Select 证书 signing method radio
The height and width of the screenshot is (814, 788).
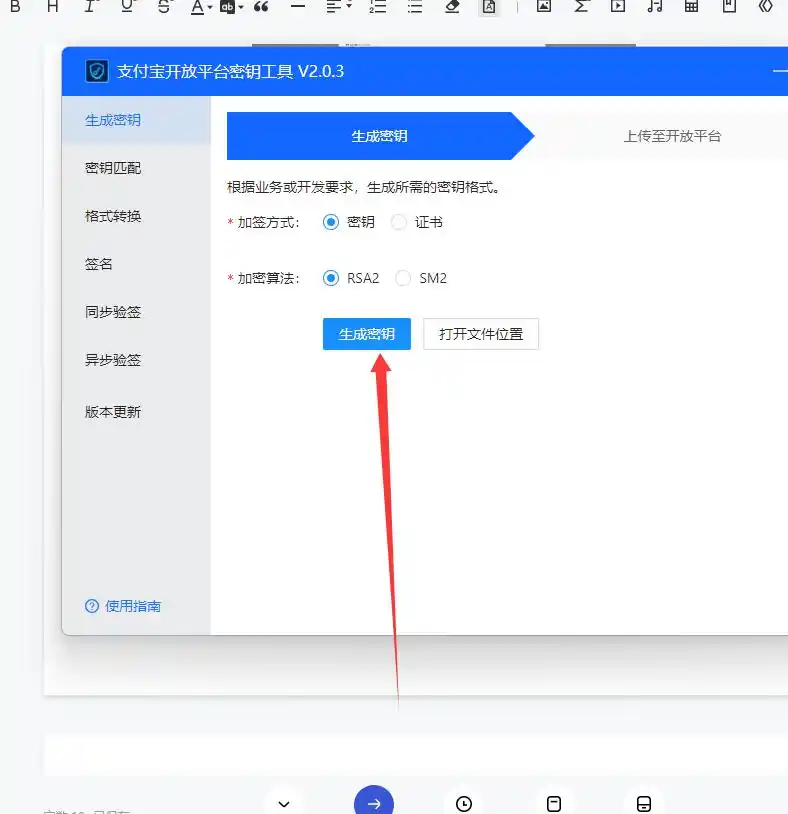(x=399, y=222)
